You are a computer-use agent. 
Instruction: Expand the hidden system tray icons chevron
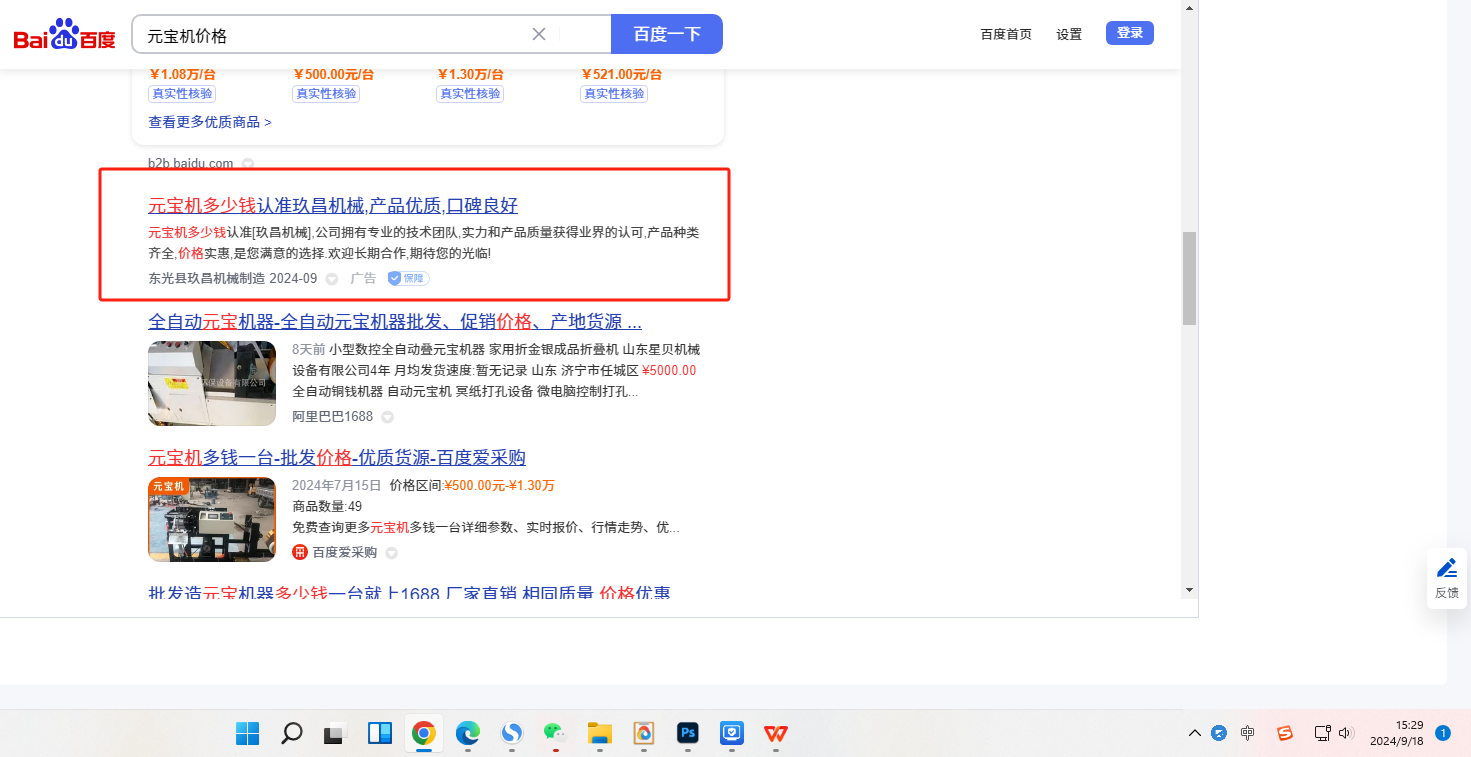pyautogui.click(x=1194, y=733)
